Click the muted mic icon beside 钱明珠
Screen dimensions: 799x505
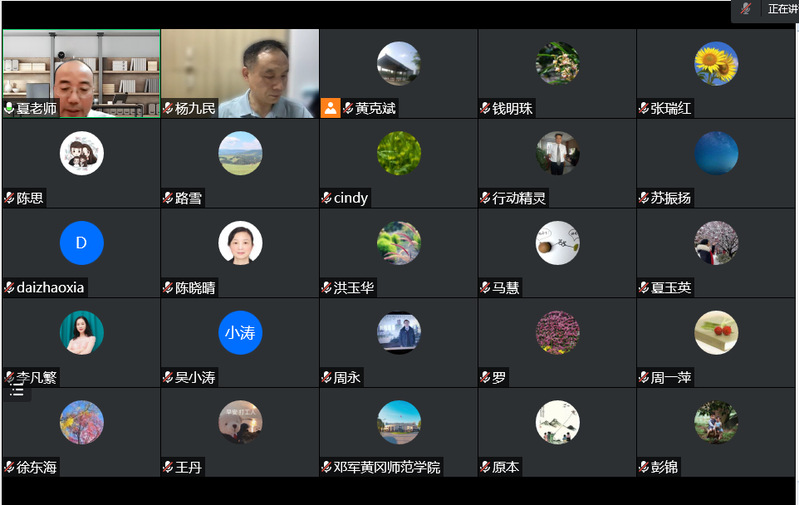click(x=486, y=108)
